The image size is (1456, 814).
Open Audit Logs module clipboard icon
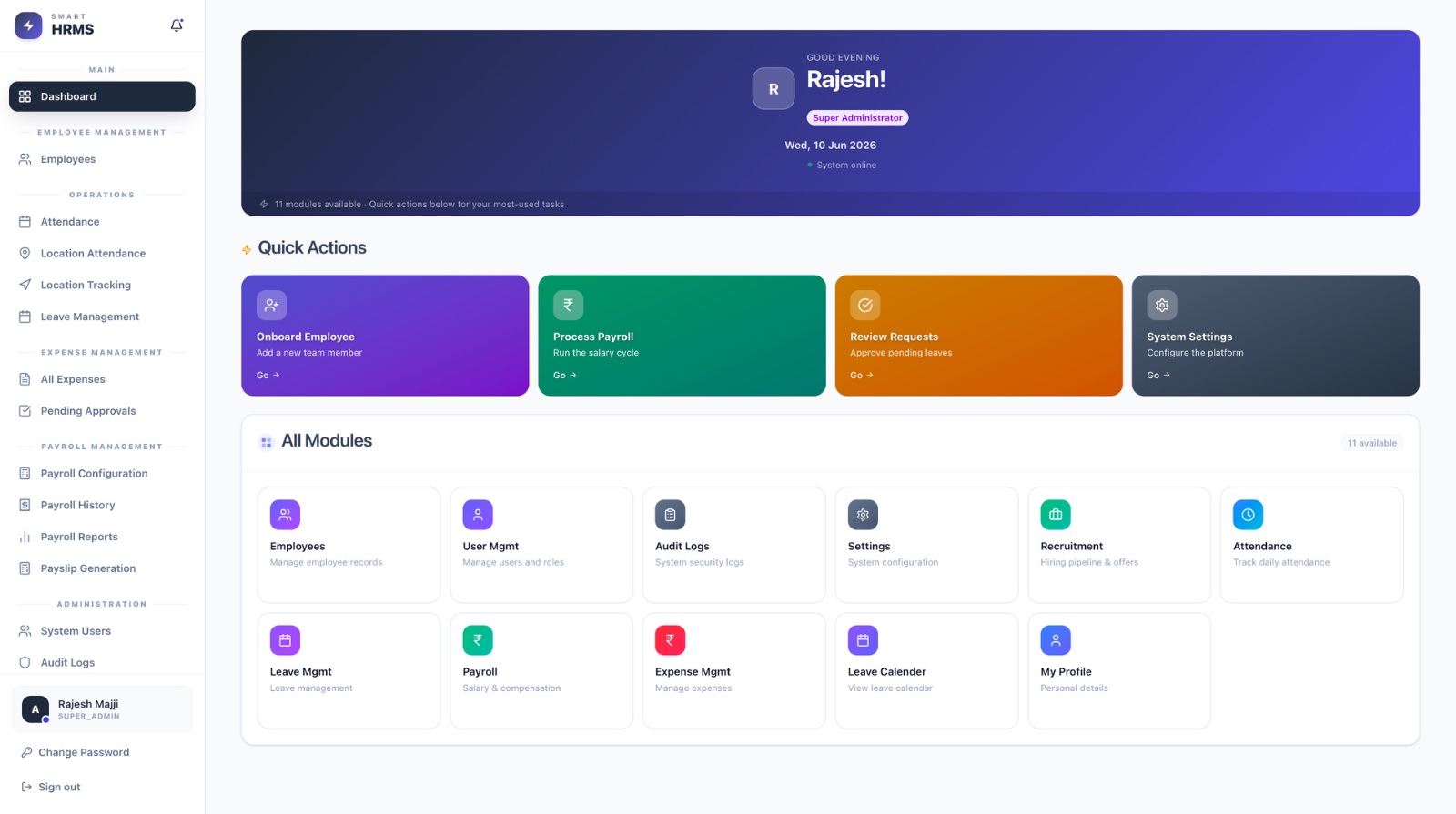pyautogui.click(x=670, y=515)
